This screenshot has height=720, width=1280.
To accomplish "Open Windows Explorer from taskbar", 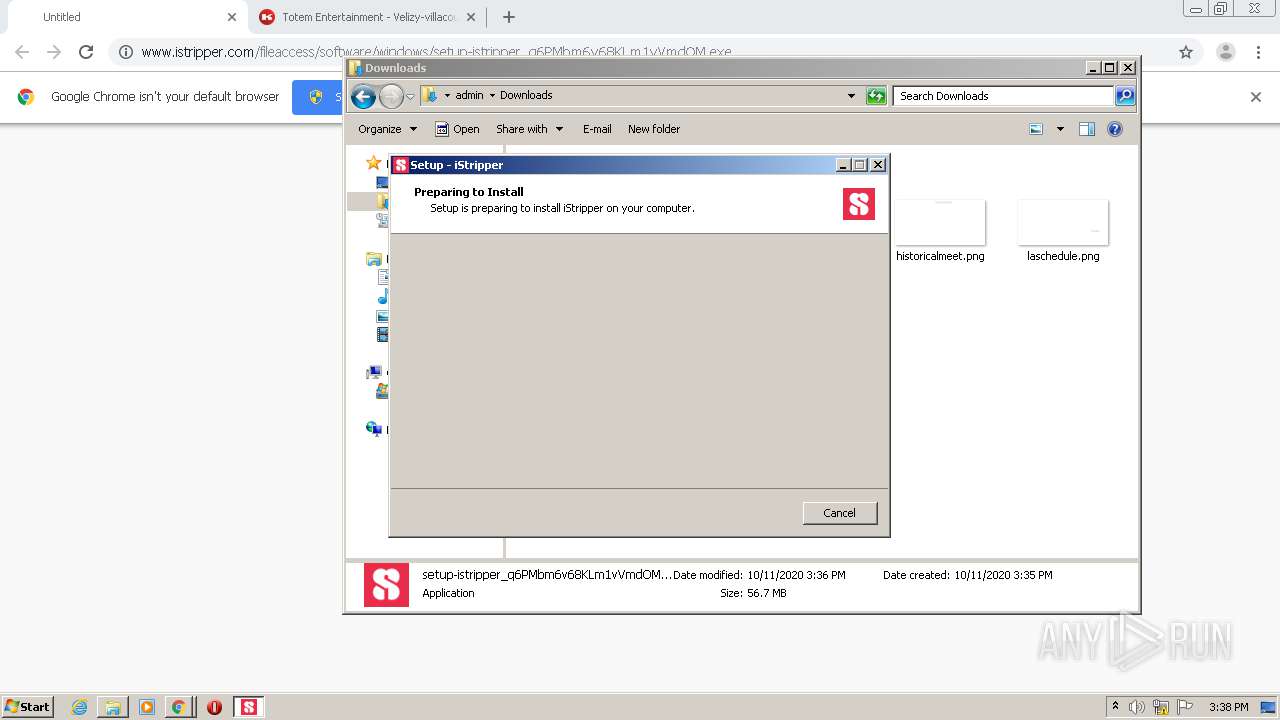I will point(113,707).
